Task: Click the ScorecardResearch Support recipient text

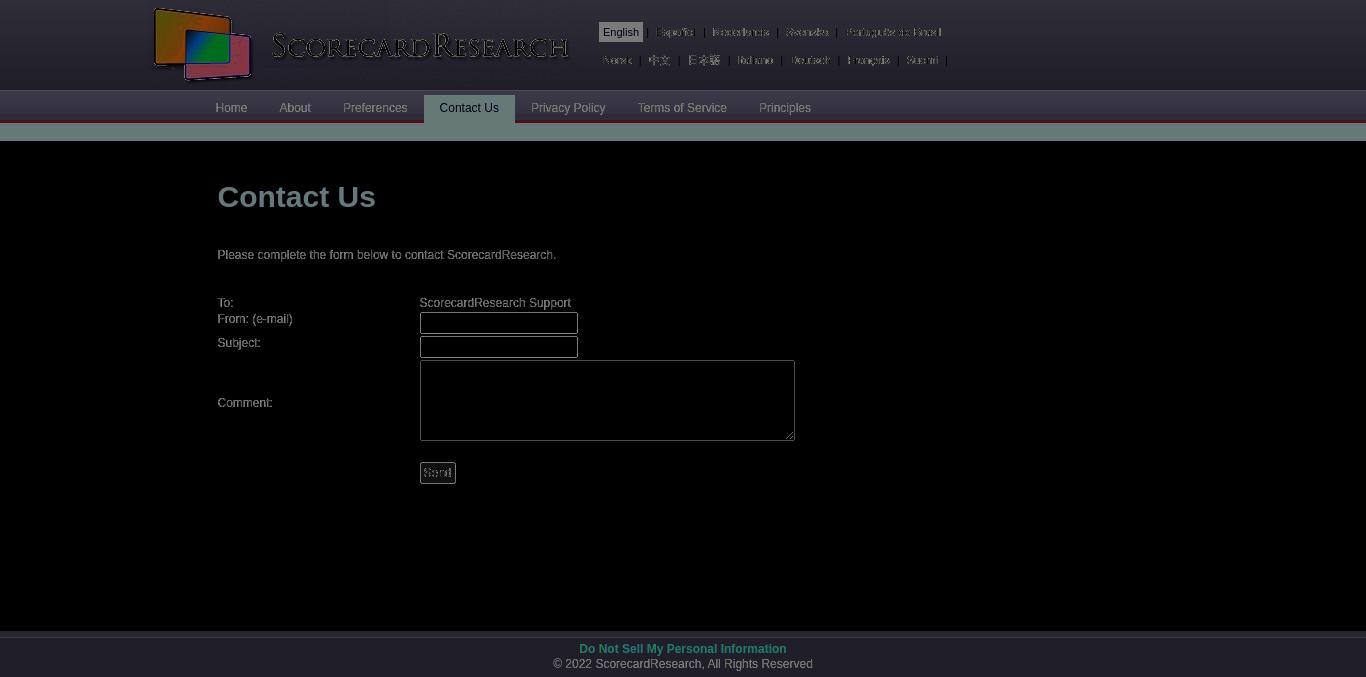Action: pyautogui.click(x=495, y=303)
